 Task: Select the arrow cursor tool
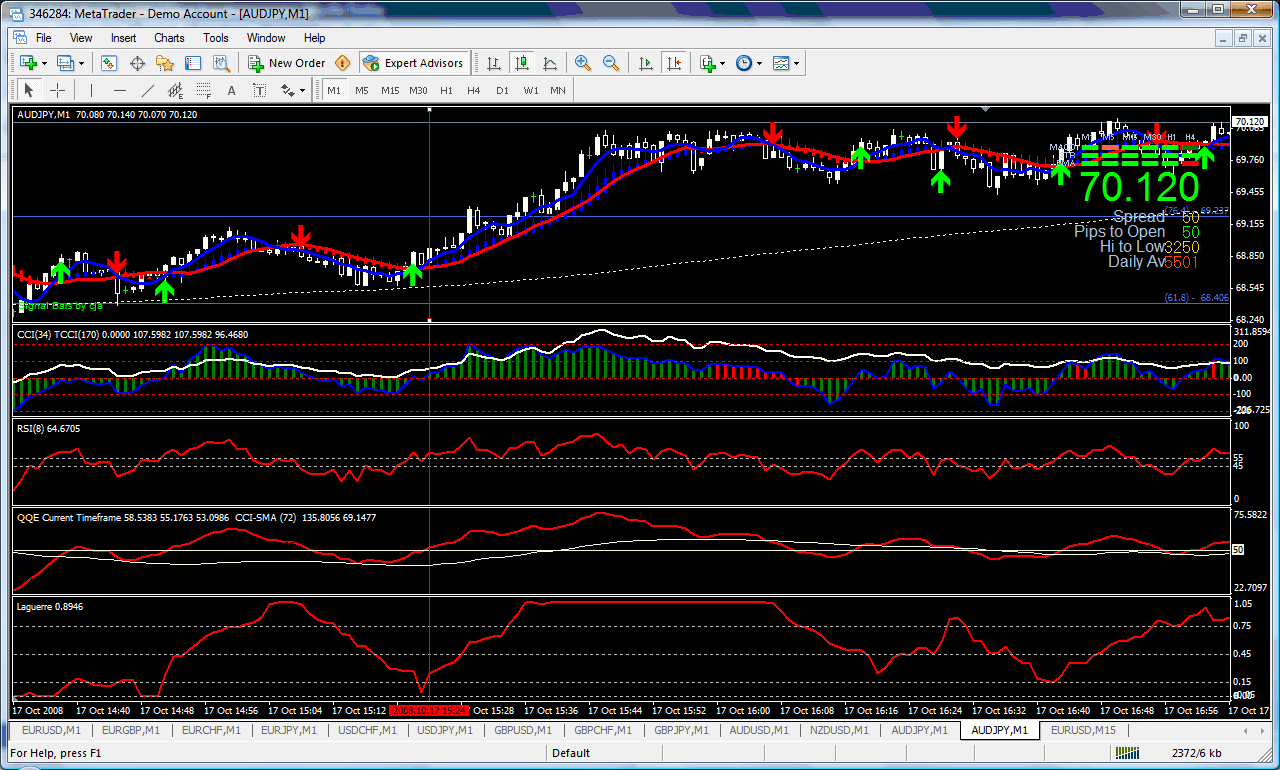point(29,90)
